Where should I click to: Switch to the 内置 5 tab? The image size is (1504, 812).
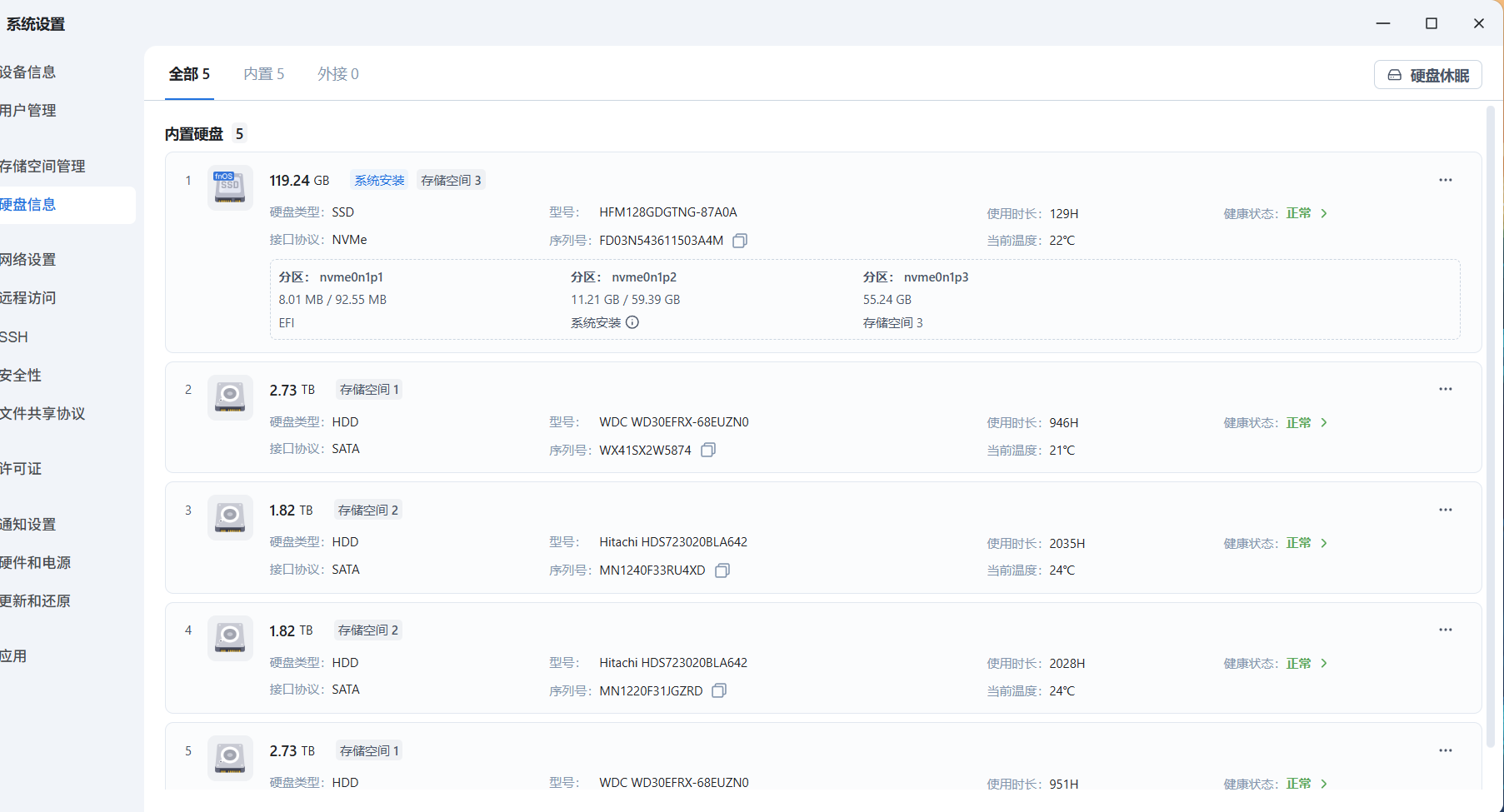point(263,74)
